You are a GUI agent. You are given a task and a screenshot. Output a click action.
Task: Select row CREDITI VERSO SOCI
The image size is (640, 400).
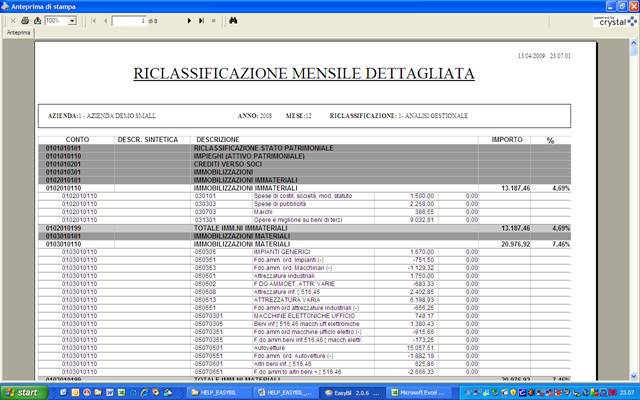tap(304, 164)
